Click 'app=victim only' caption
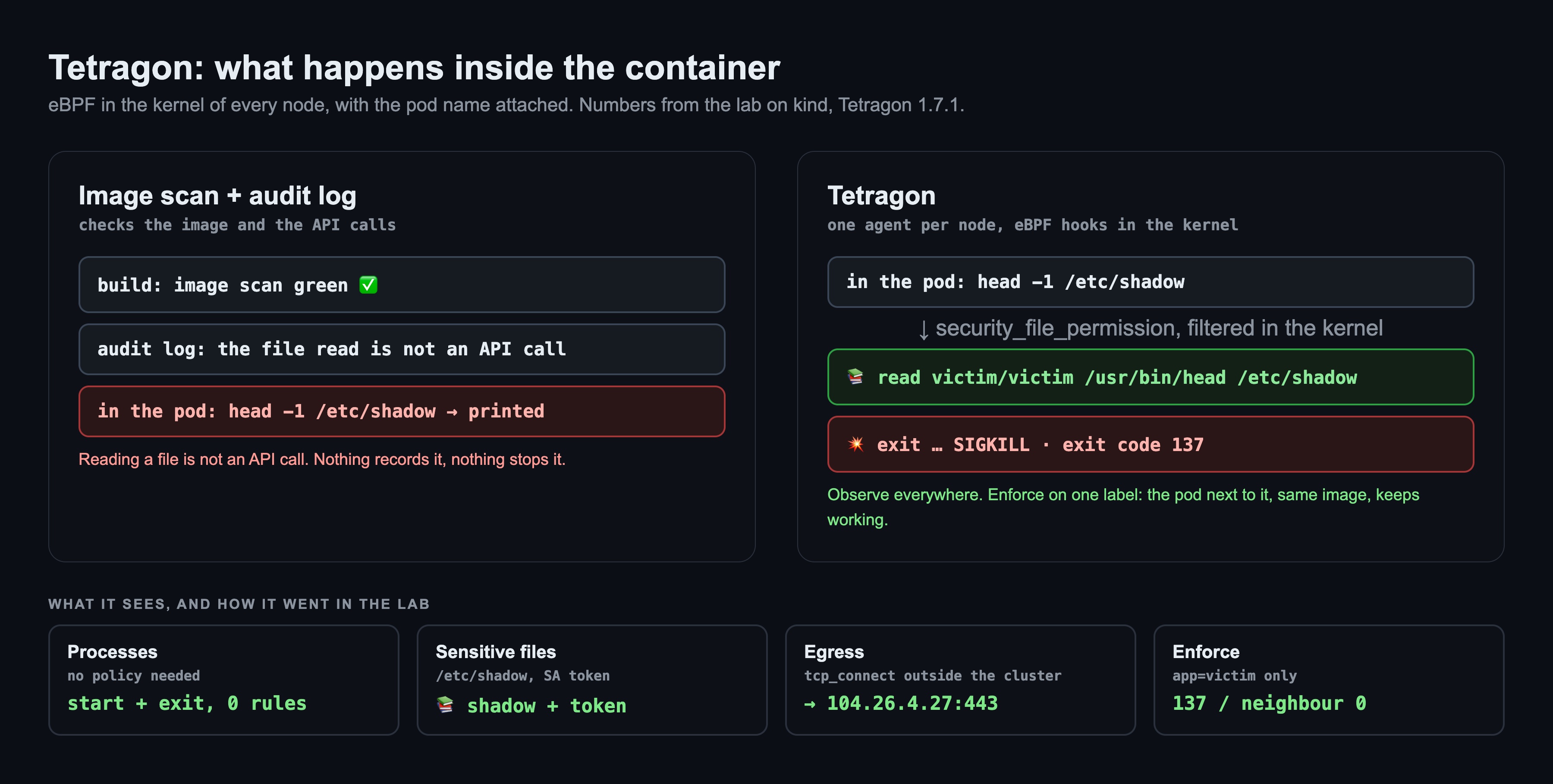Viewport: 1553px width, 784px height. tap(1234, 675)
